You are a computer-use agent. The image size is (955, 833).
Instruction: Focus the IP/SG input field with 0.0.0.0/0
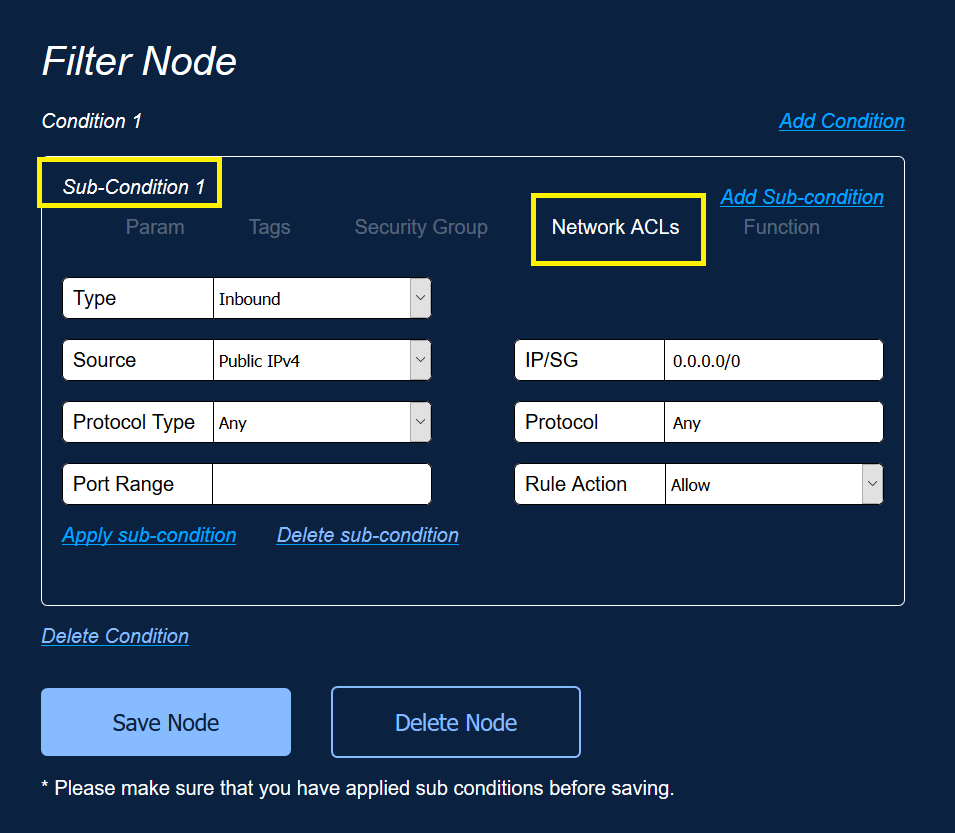pyautogui.click(x=774, y=360)
